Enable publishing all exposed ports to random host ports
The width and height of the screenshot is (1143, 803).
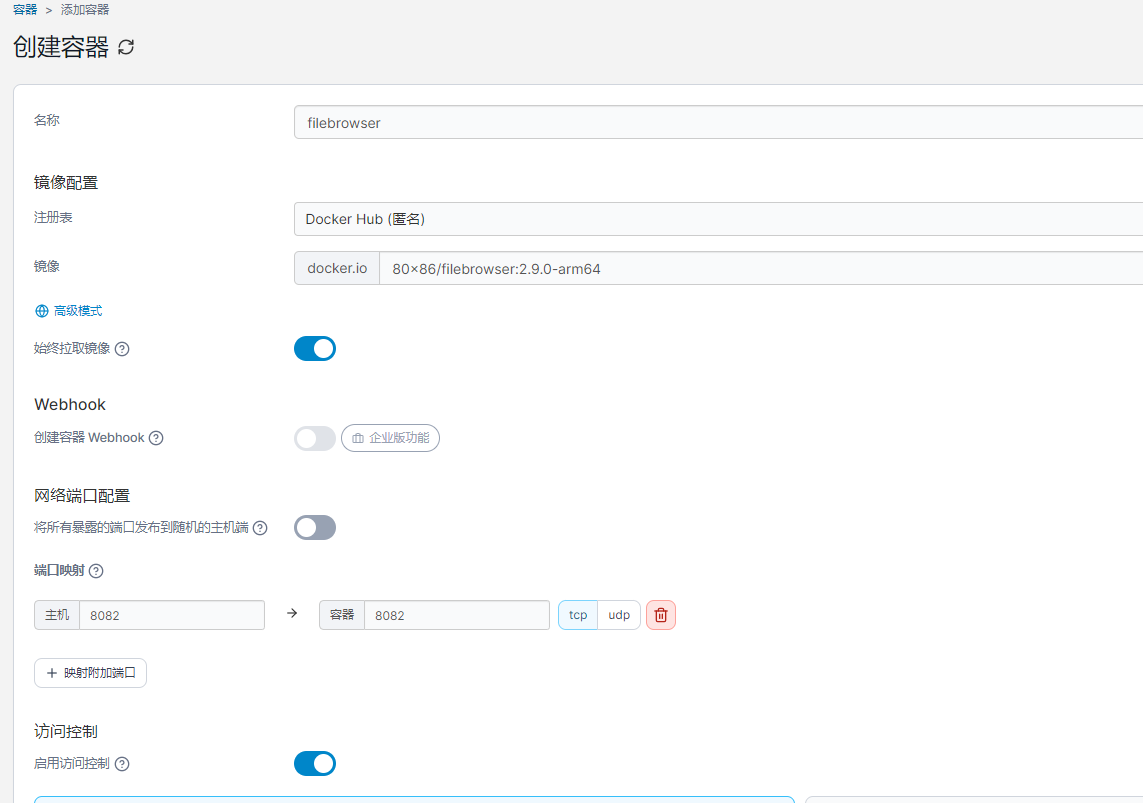[315, 528]
